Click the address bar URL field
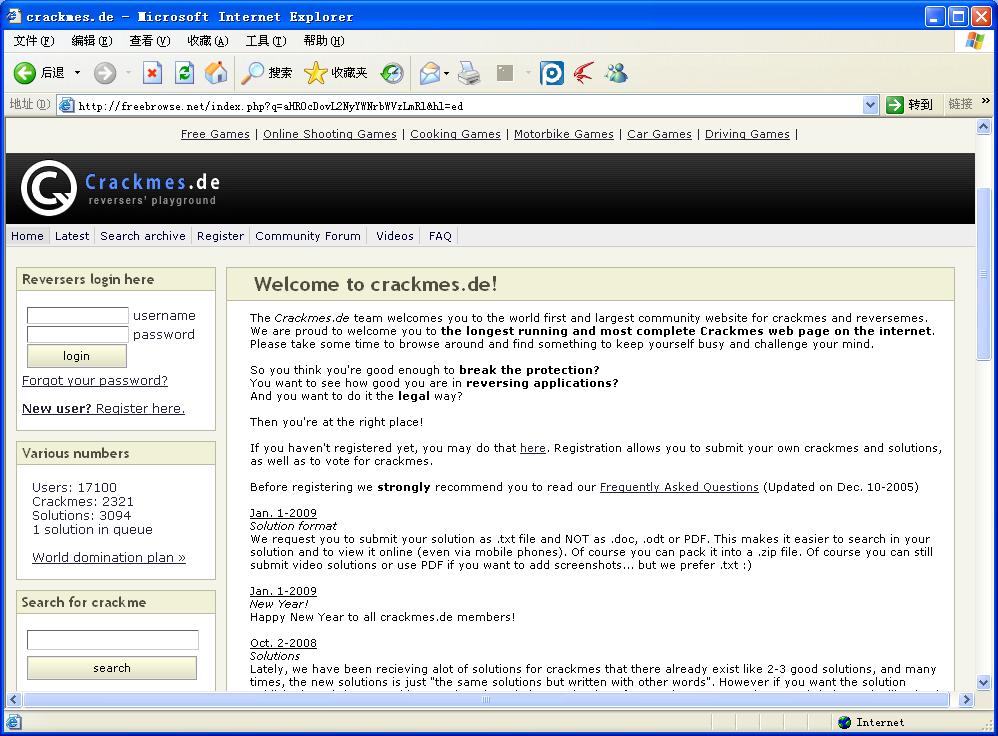Viewport: 998px width, 736px height. coord(470,106)
